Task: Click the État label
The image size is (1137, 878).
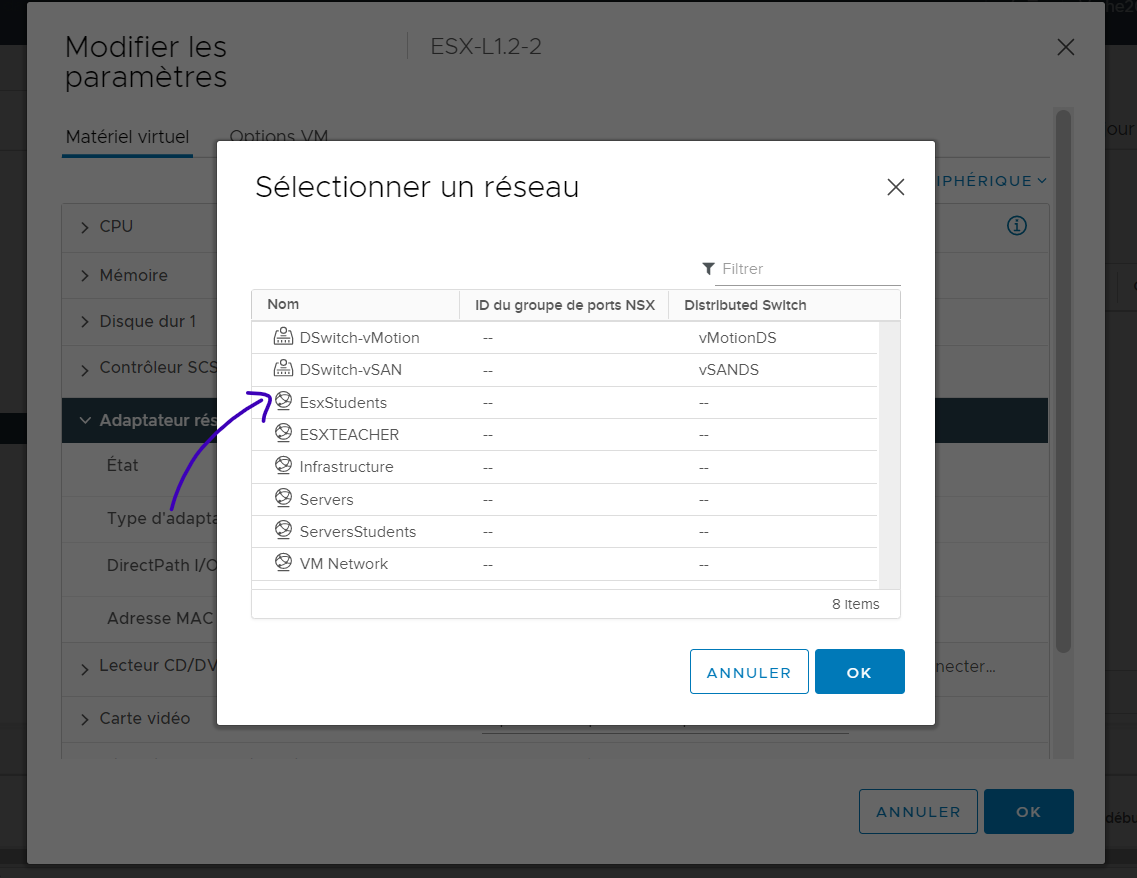Action: pos(122,465)
